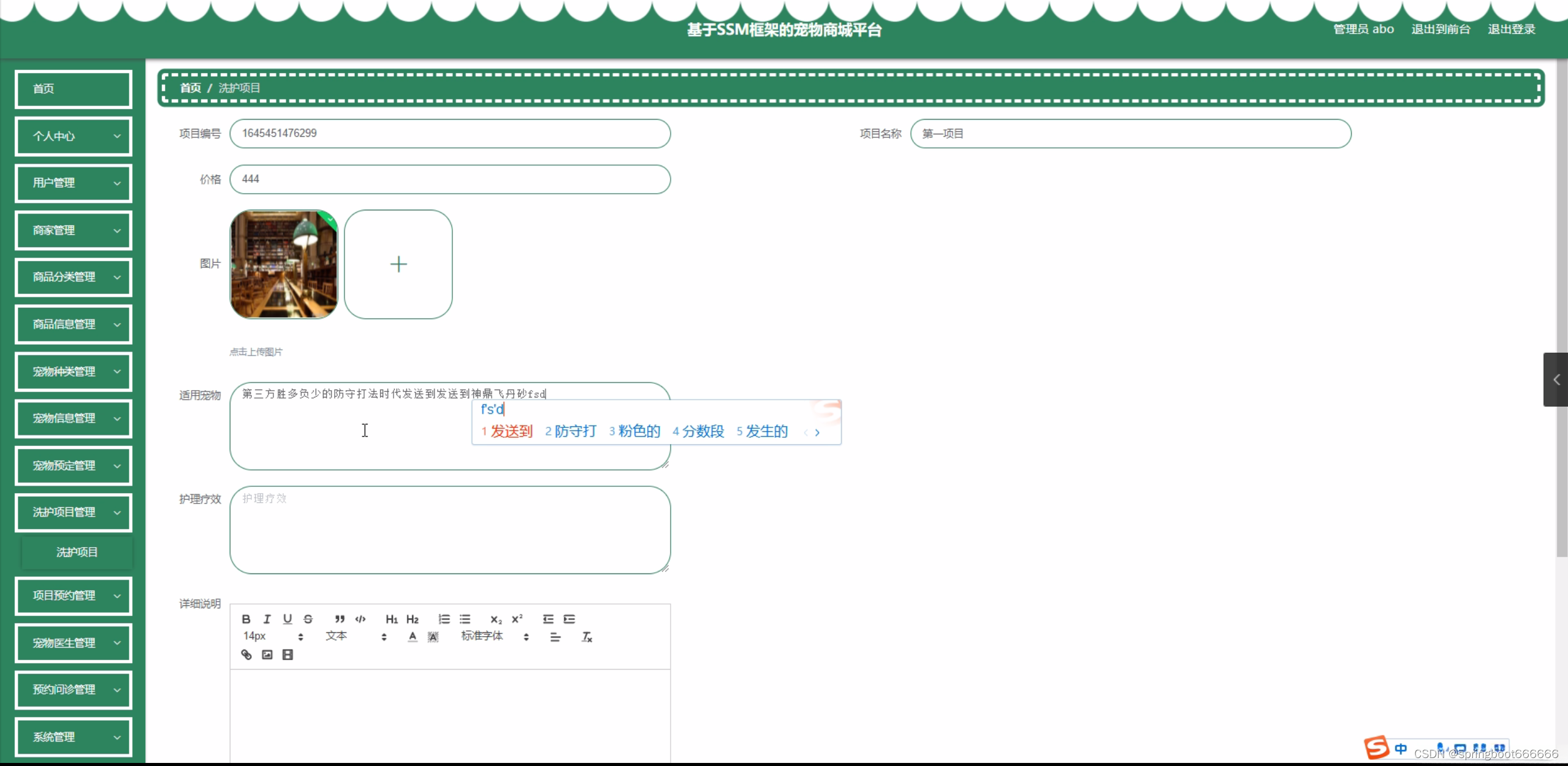
Task: Insert a code block in editor
Action: coord(360,619)
